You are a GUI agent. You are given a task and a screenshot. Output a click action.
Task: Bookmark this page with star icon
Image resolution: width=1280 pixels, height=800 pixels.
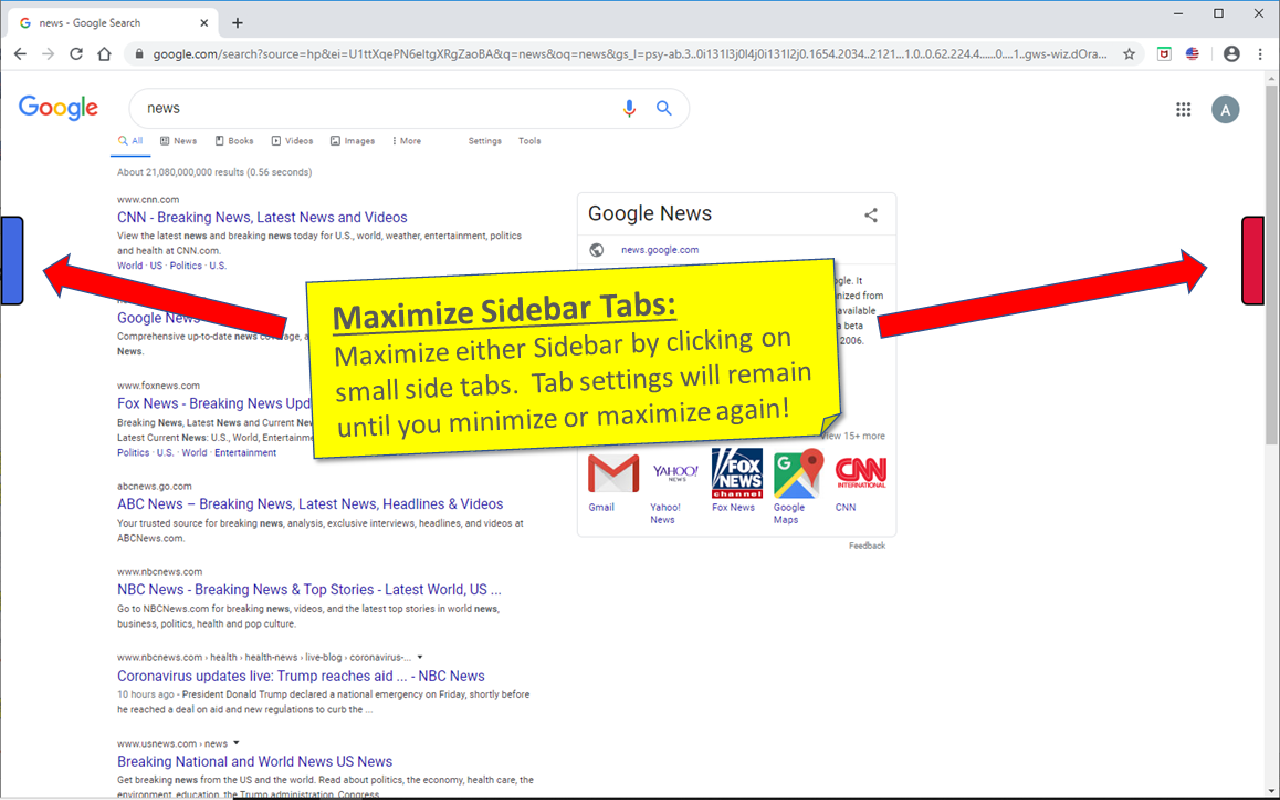(1129, 54)
